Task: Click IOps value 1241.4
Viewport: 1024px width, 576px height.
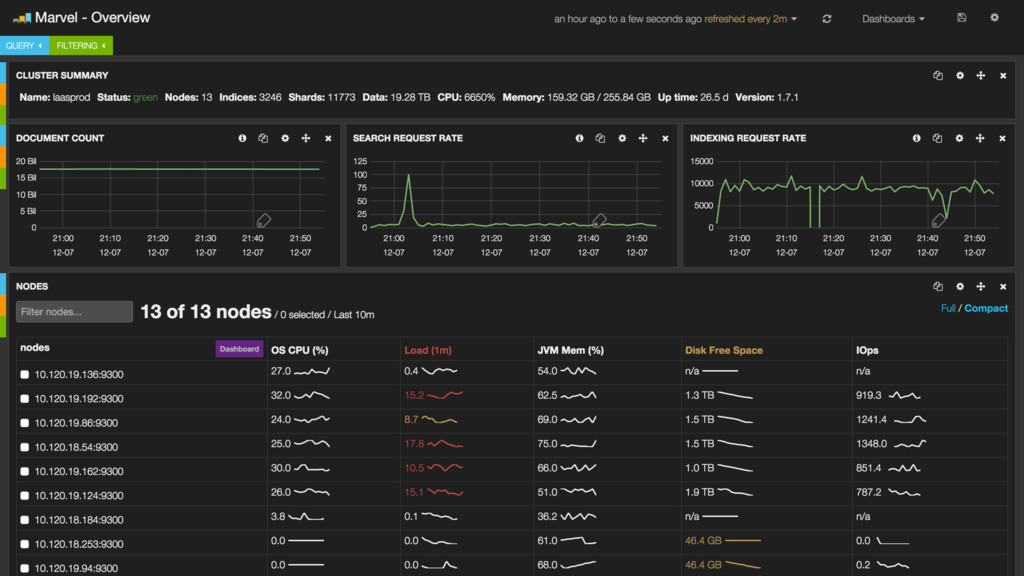Action: [x=871, y=419]
